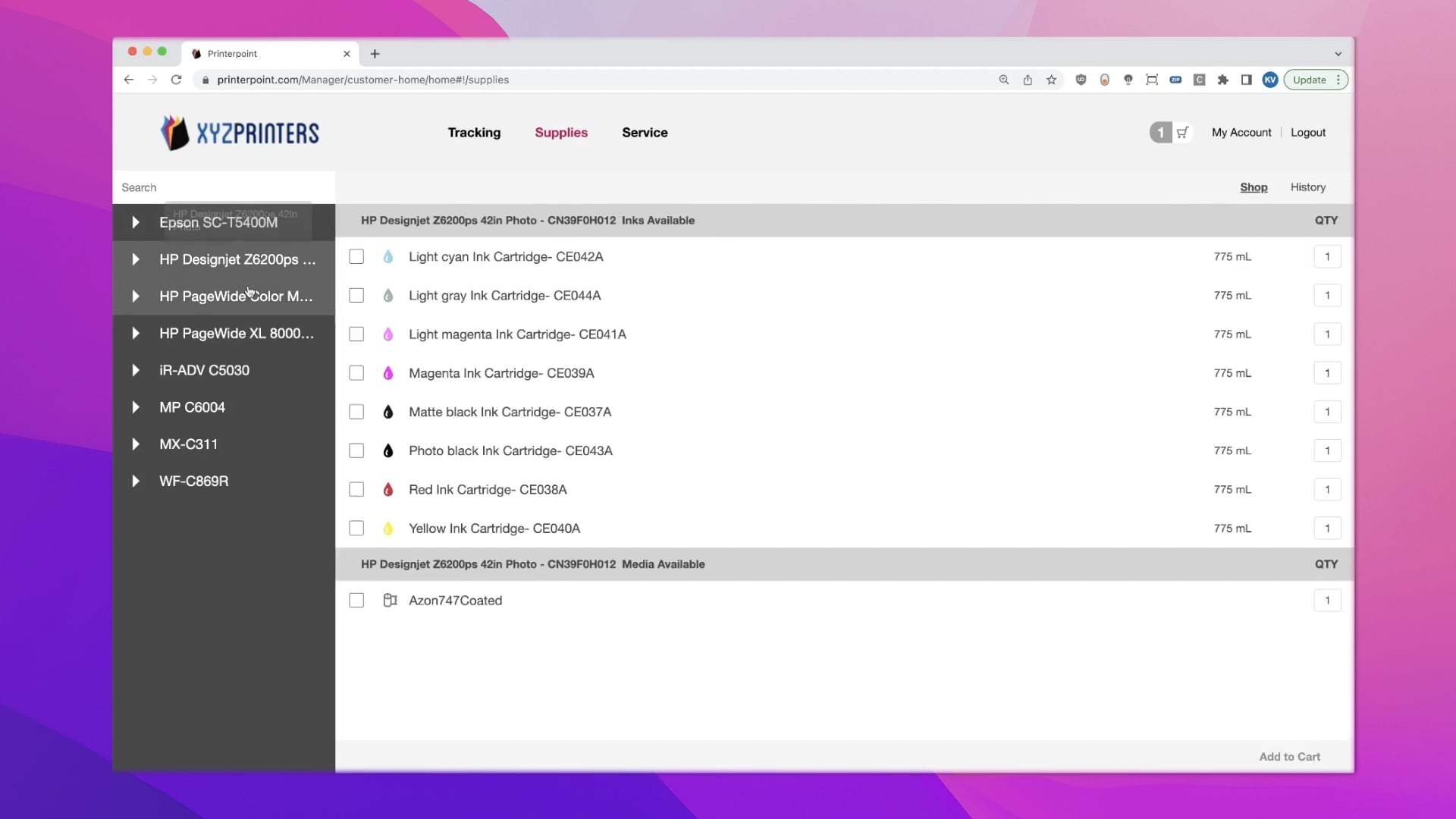
Task: Click the Logout link
Action: (1308, 132)
